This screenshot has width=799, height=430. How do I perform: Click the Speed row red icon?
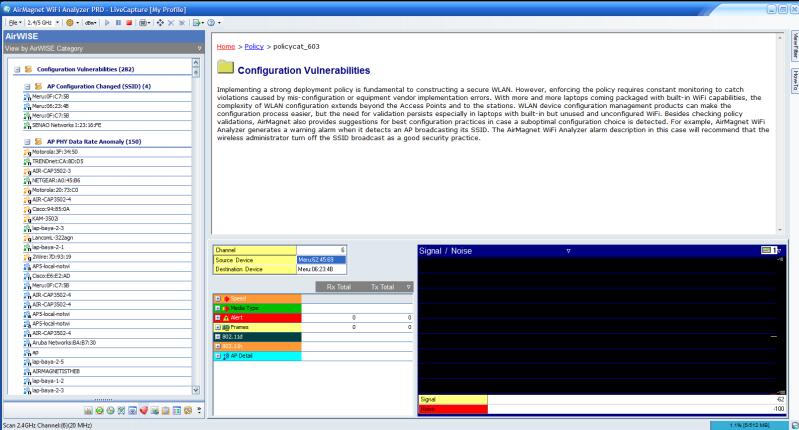pos(226,299)
